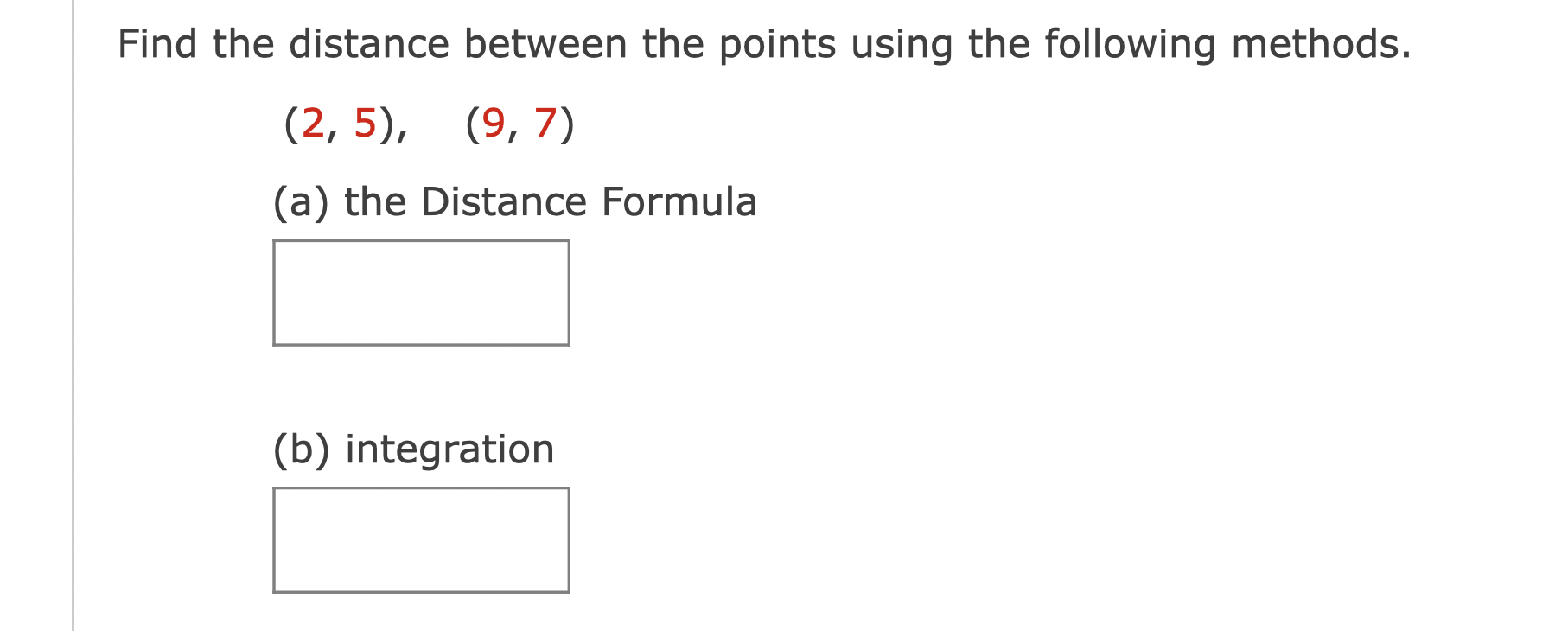1568x631 pixels.
Task: Click the label '(a)'
Action: point(300,201)
